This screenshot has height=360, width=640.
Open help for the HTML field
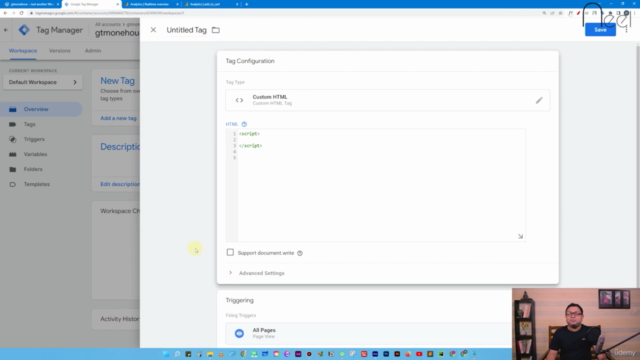pyautogui.click(x=244, y=124)
